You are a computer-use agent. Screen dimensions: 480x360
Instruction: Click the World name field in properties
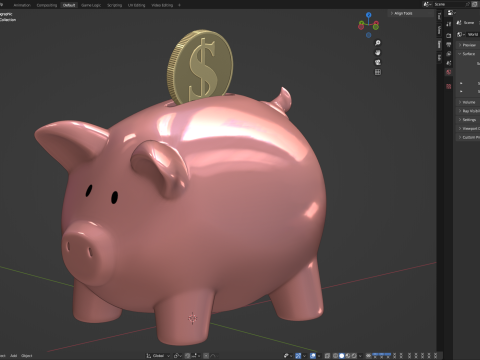point(473,34)
